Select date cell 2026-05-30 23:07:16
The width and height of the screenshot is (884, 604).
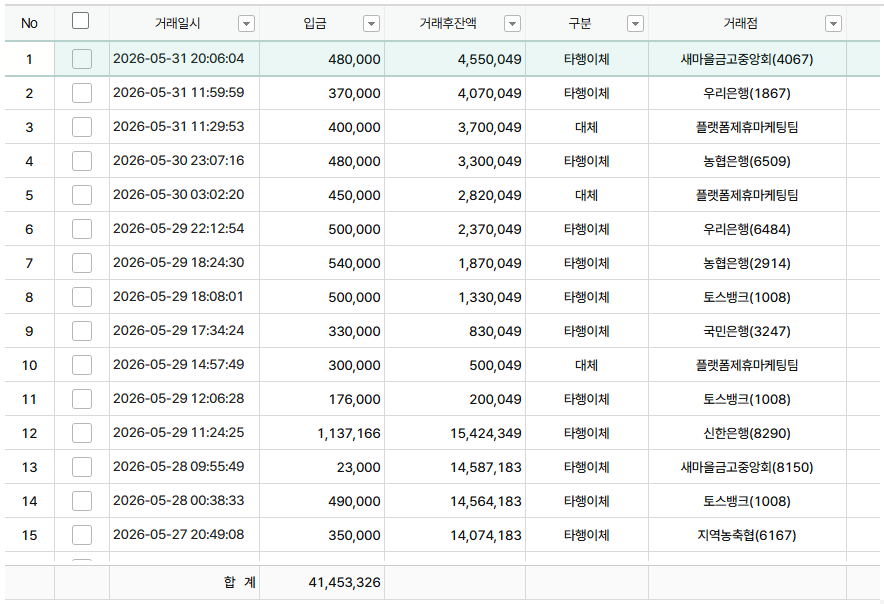coord(179,161)
